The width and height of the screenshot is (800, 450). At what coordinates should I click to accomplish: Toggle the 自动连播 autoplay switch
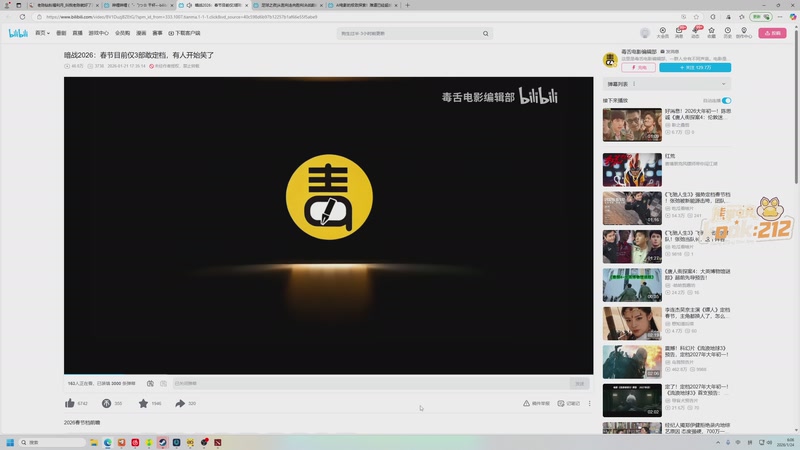[727, 101]
